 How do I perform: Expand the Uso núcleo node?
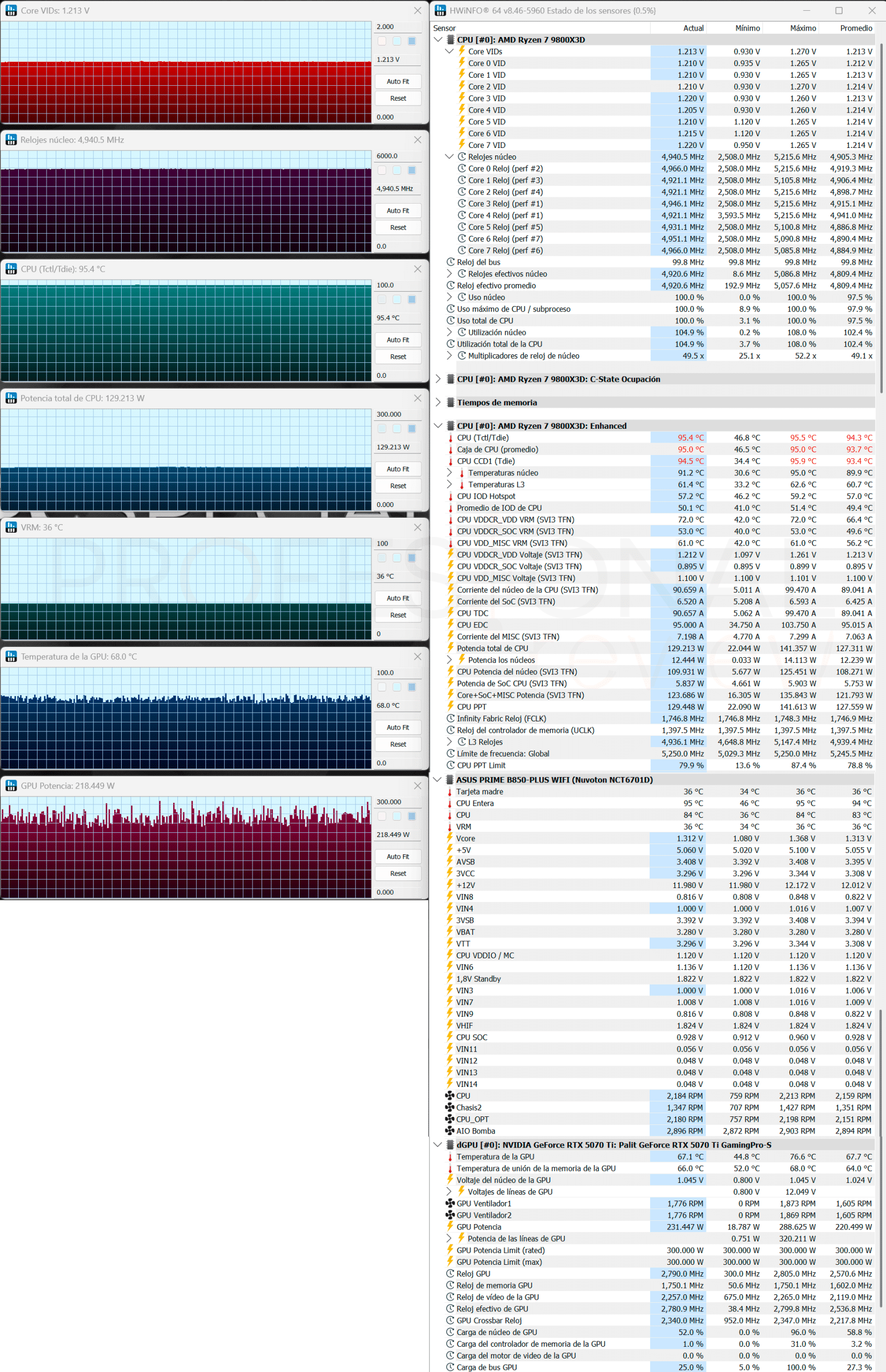coord(449,297)
